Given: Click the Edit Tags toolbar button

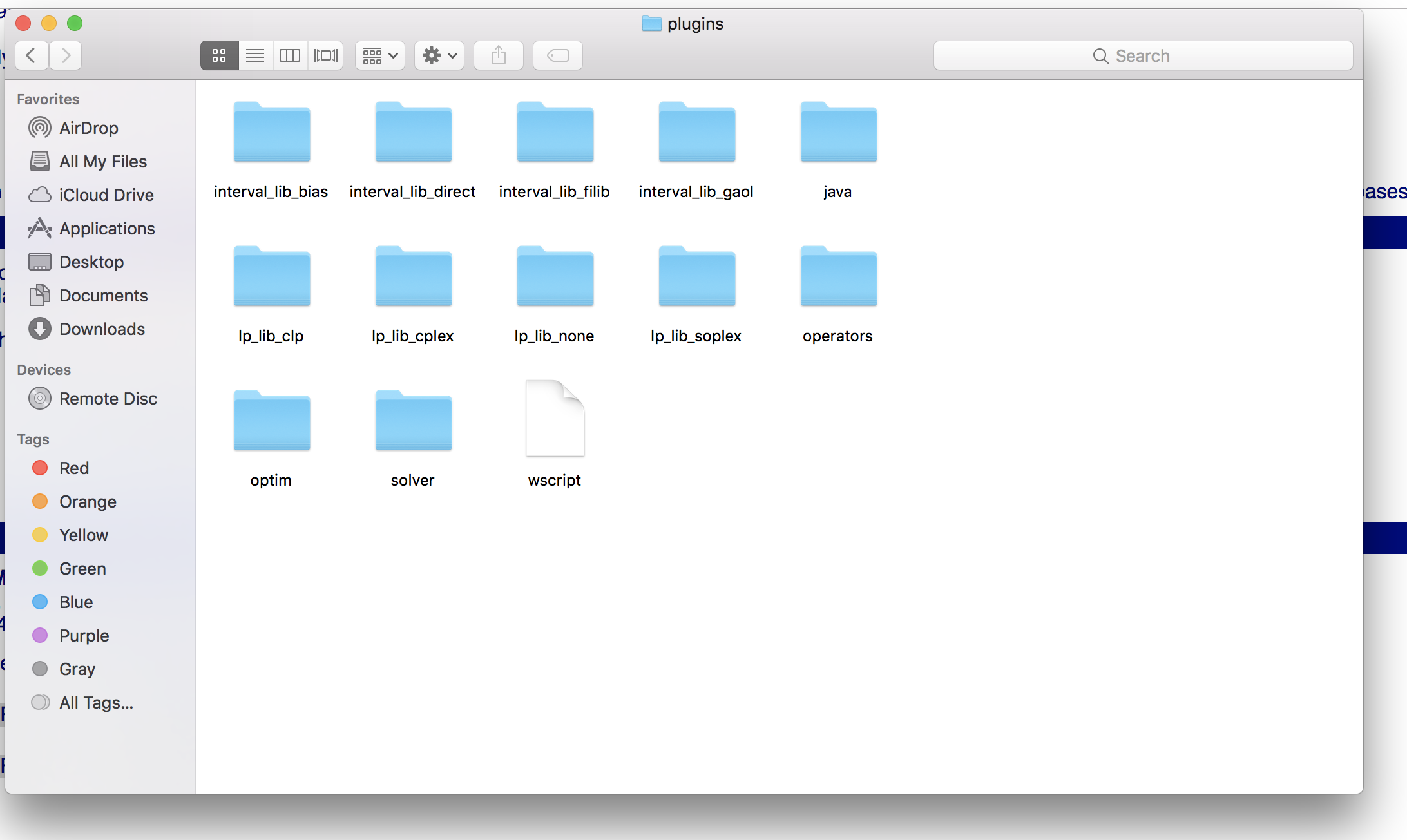Looking at the screenshot, I should click(557, 55).
